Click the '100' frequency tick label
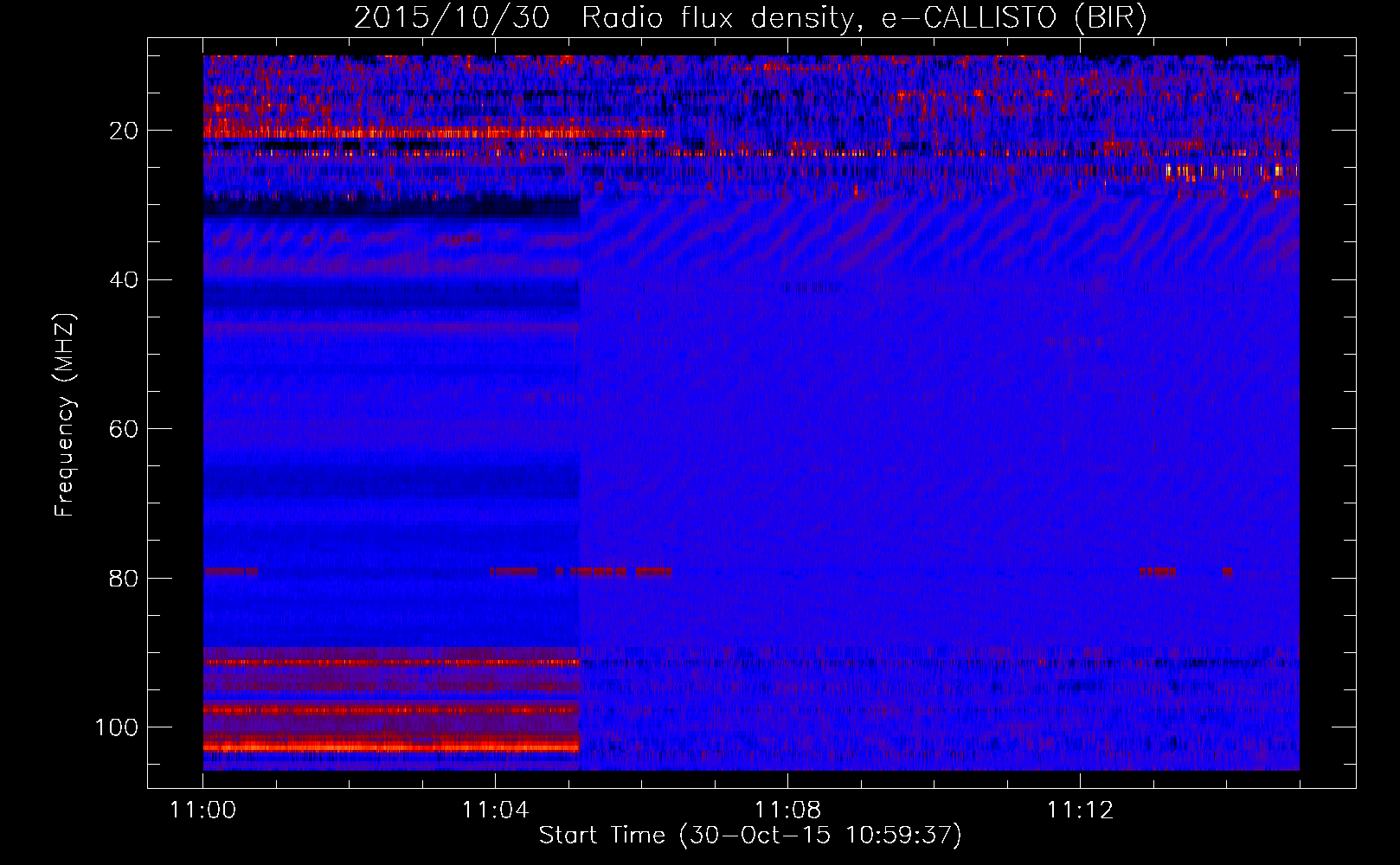 (x=117, y=727)
